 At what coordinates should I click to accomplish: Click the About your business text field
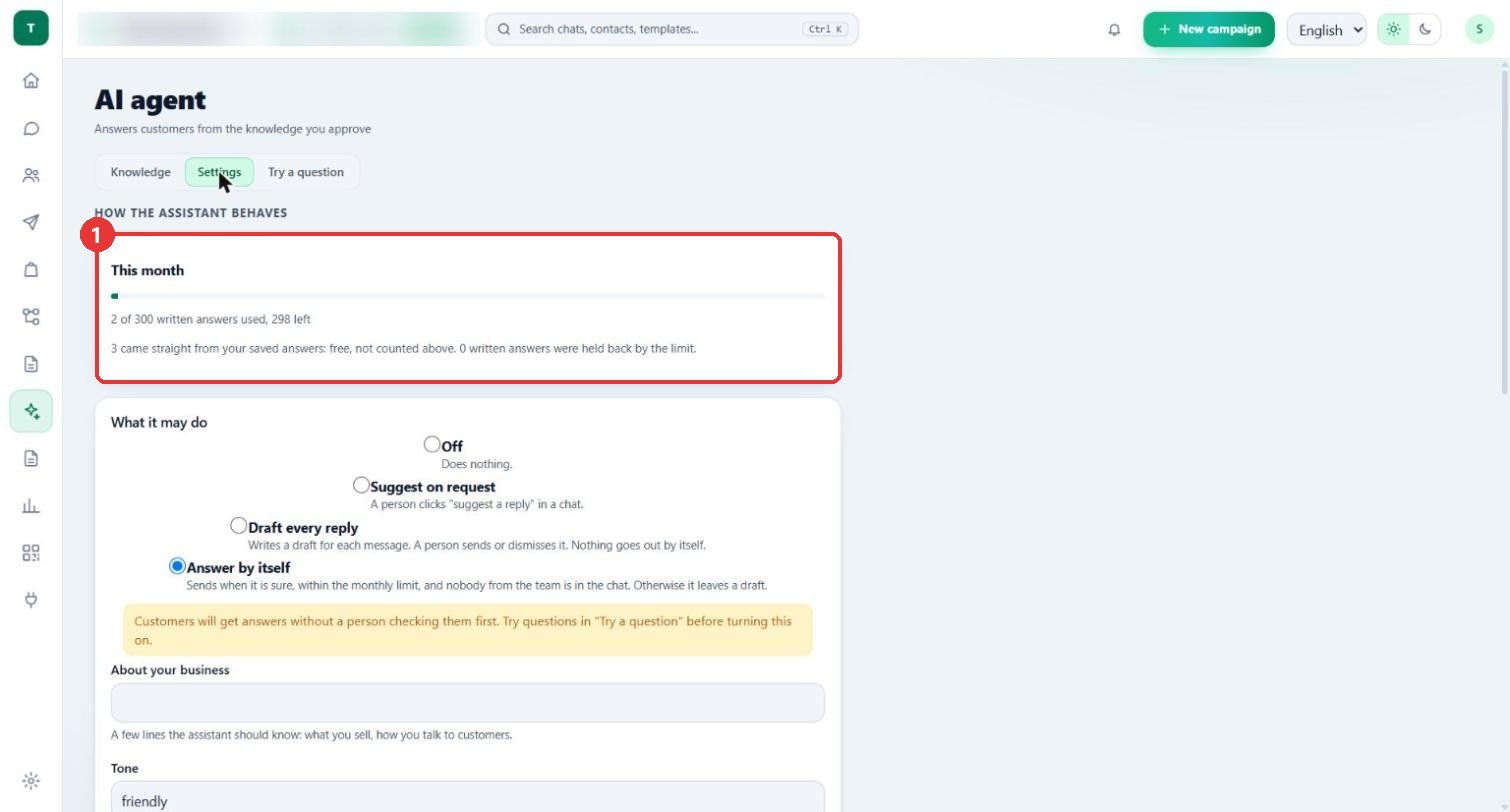tap(468, 703)
